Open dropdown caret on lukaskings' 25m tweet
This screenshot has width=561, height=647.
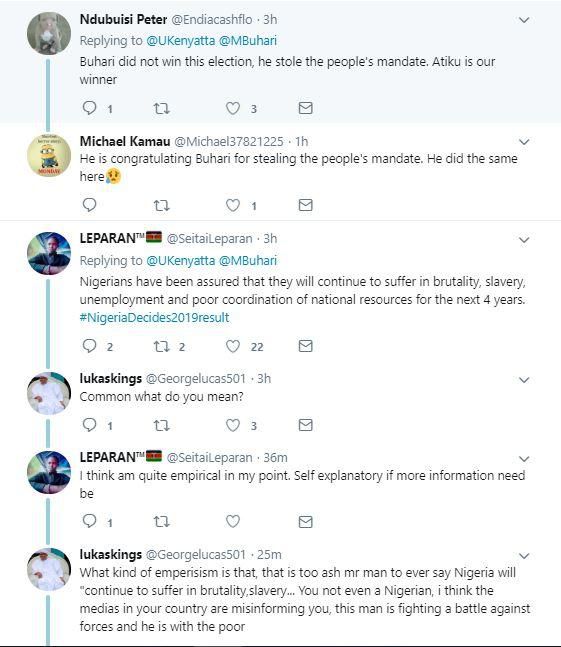(524, 556)
